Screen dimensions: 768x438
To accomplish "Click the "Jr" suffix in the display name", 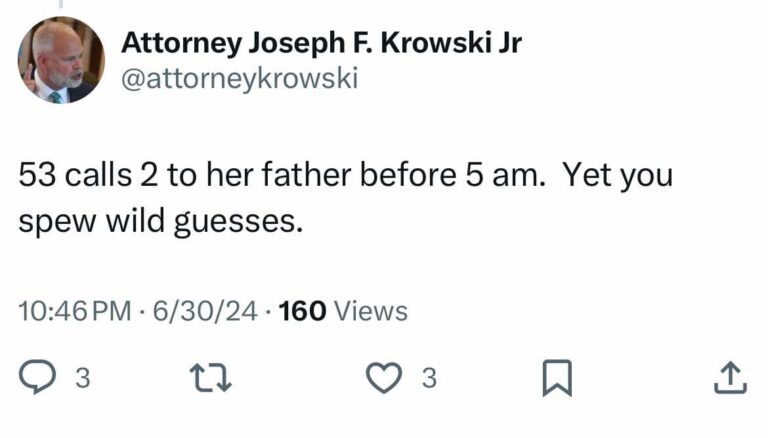I will click(x=509, y=43).
